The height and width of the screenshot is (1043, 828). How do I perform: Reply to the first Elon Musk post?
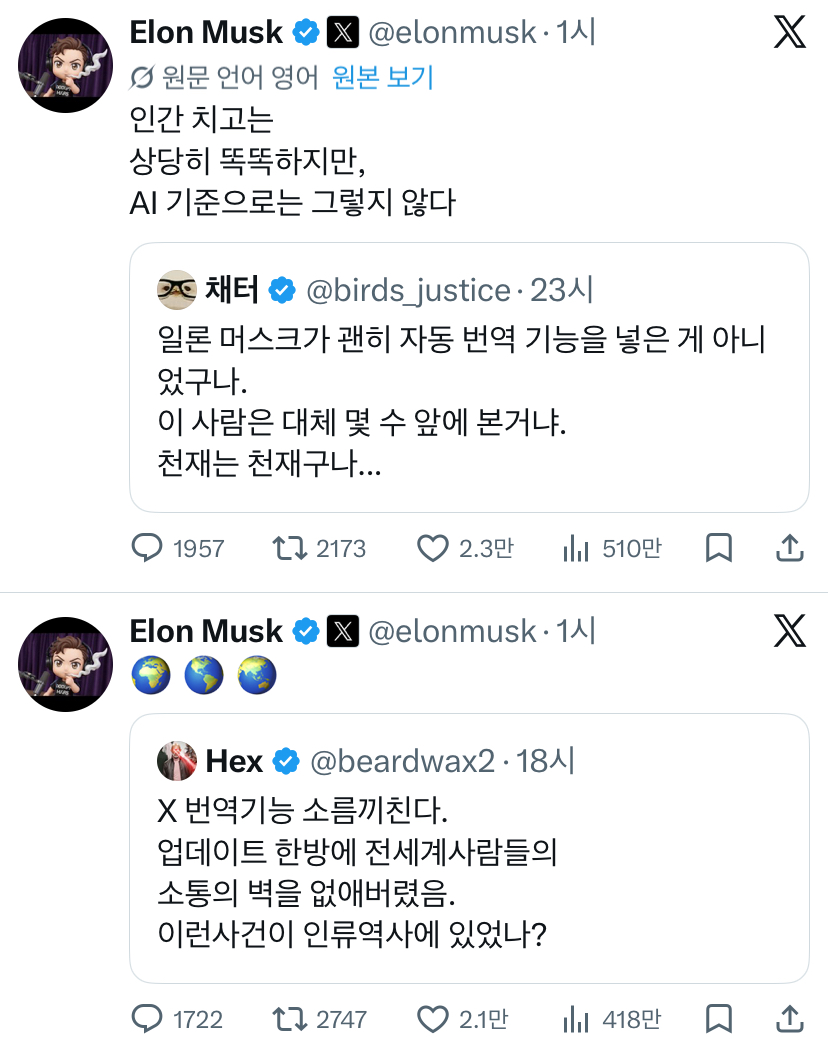point(148,548)
